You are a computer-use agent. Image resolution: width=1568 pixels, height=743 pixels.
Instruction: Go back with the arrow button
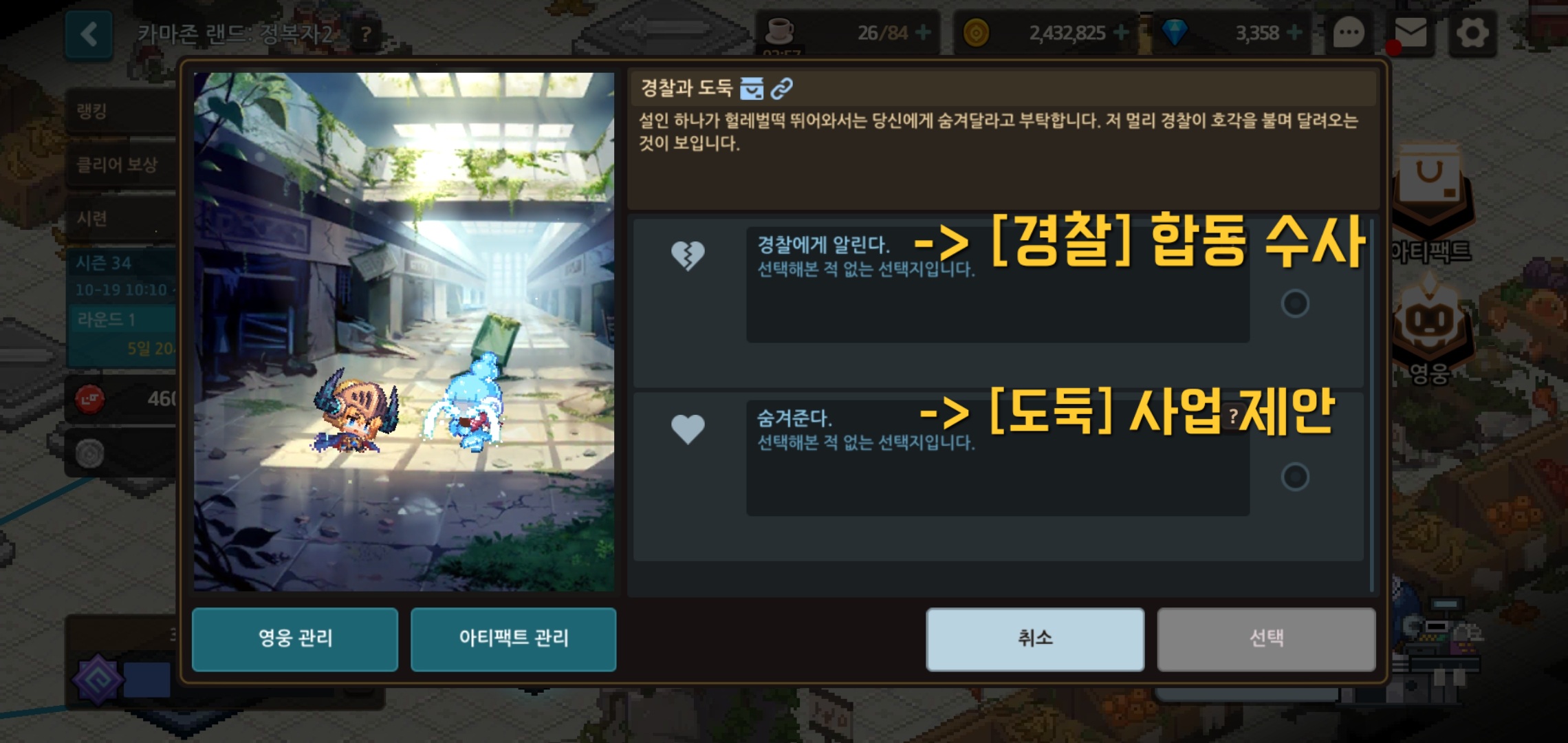[x=89, y=34]
